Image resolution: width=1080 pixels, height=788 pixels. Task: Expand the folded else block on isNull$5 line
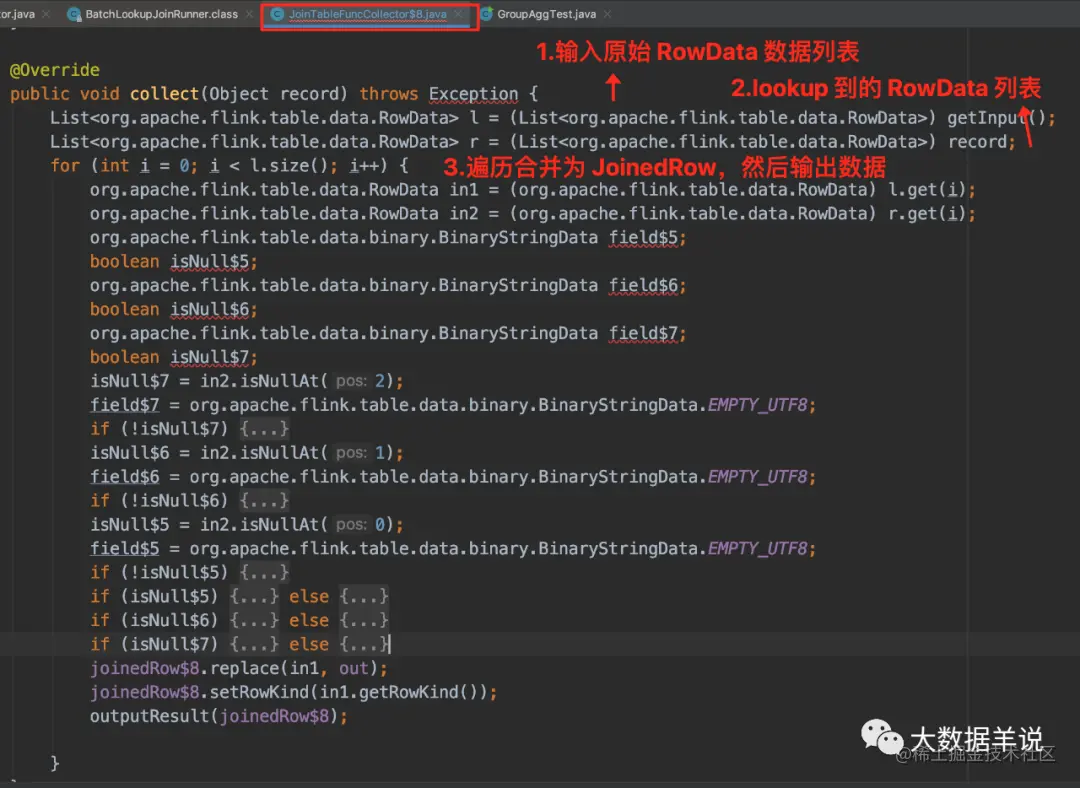pos(364,595)
